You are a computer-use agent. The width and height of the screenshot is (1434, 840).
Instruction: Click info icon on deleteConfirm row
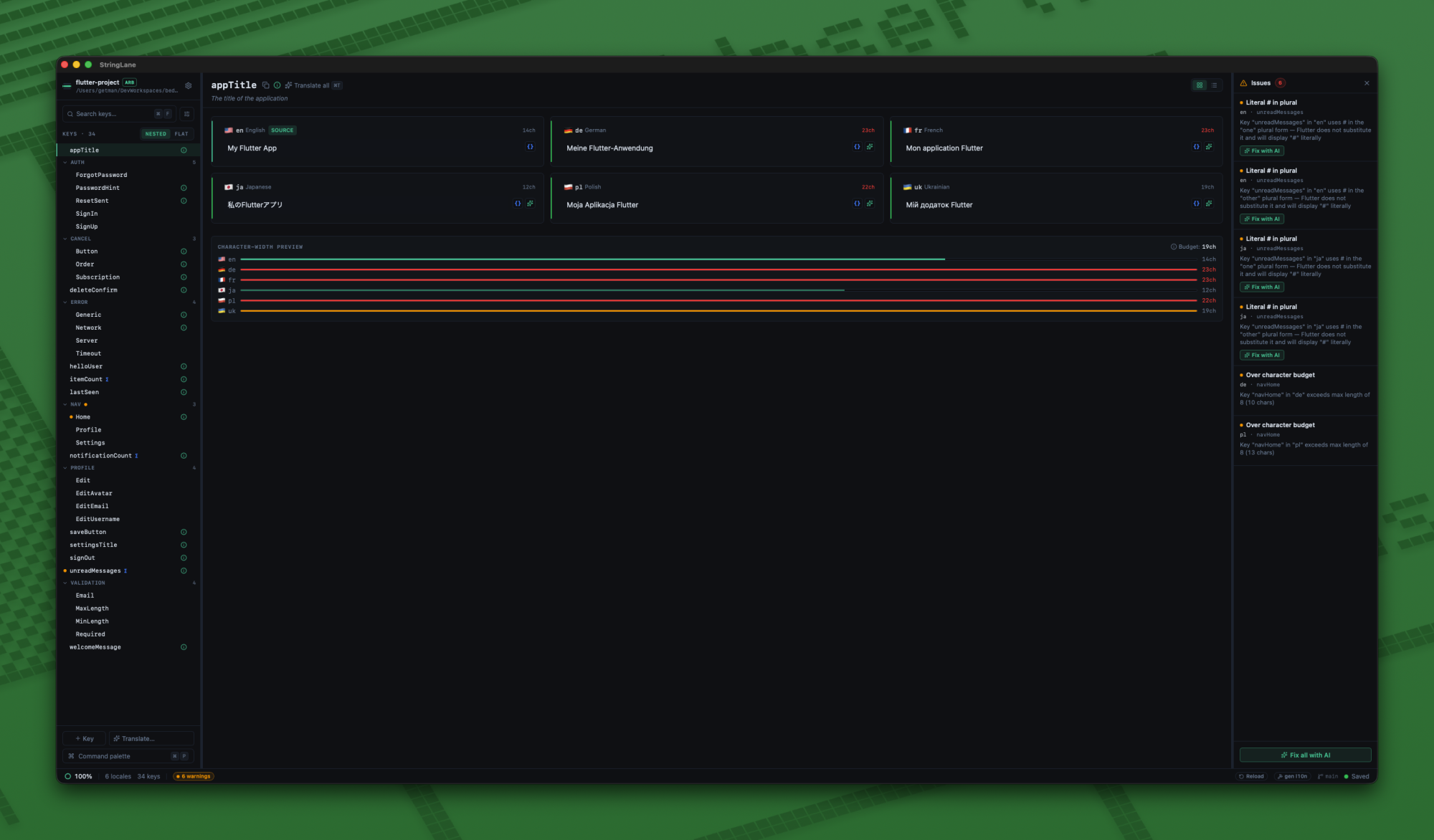(x=184, y=290)
